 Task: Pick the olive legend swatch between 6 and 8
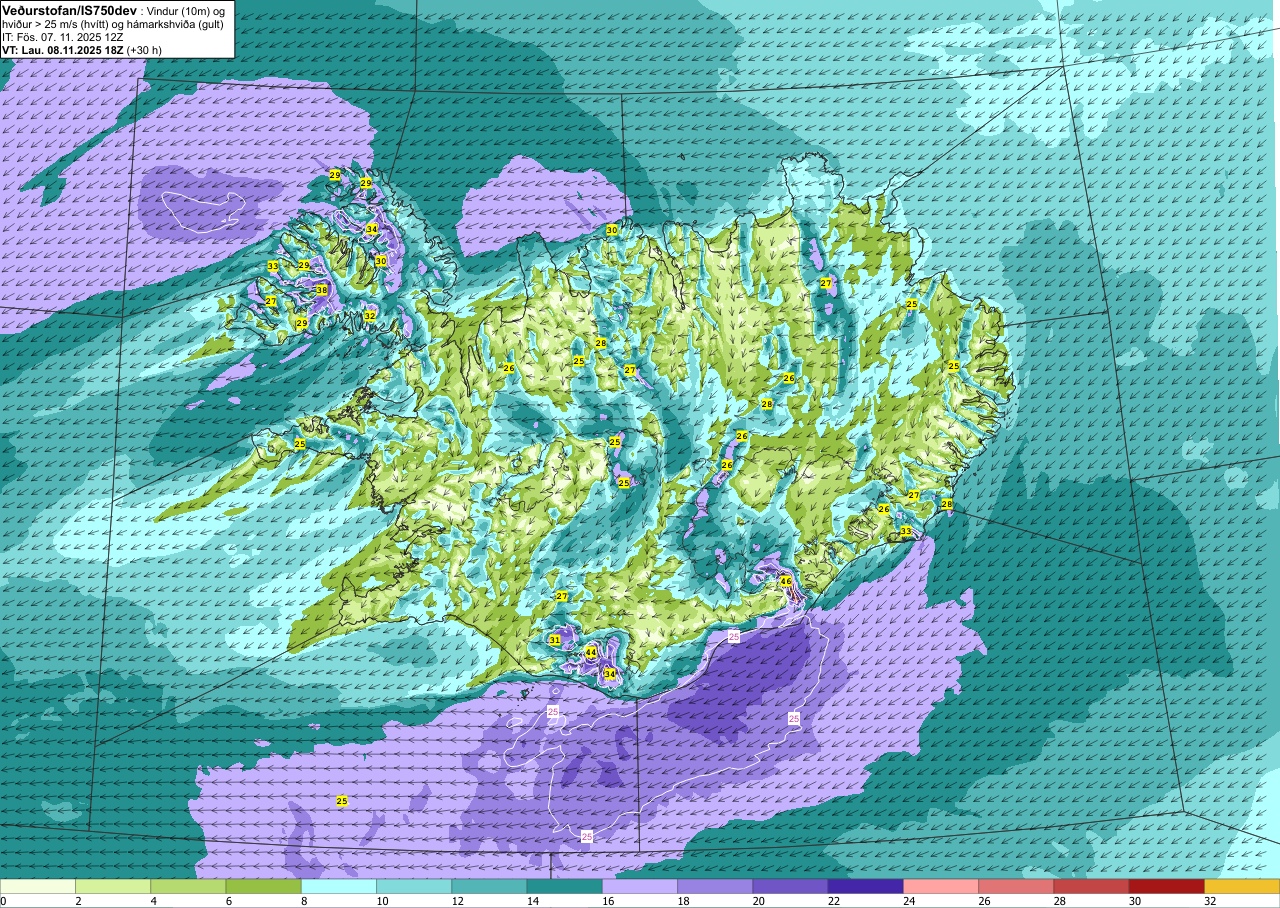[x=263, y=886]
